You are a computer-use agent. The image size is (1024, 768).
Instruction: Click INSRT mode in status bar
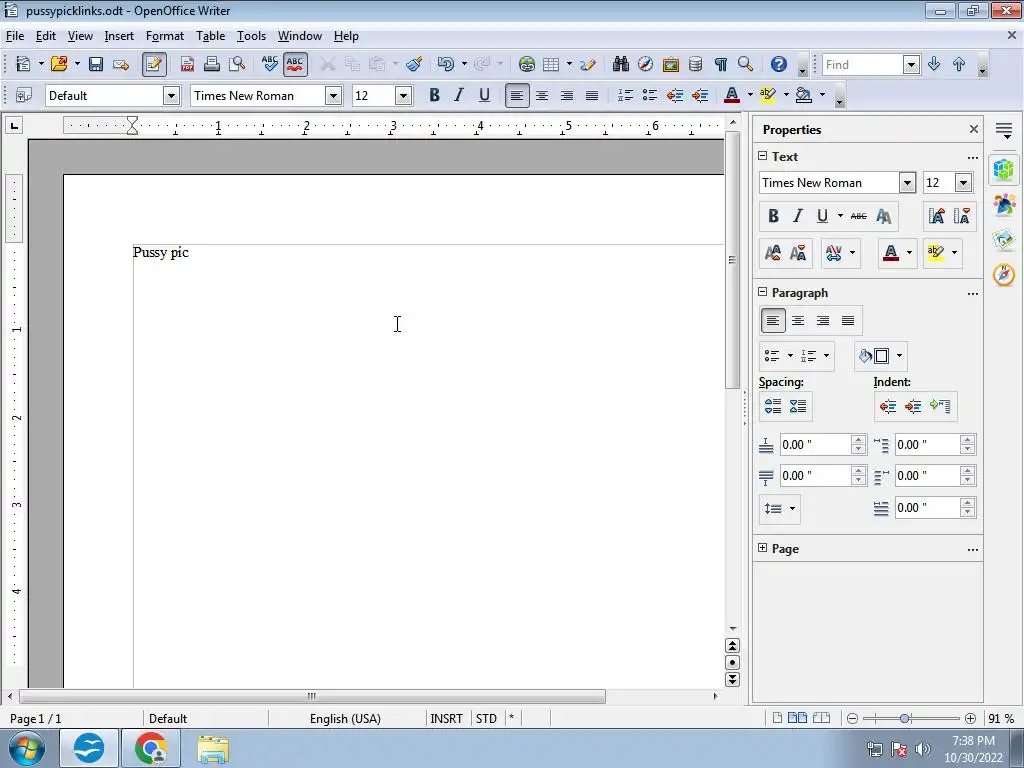[x=446, y=718]
